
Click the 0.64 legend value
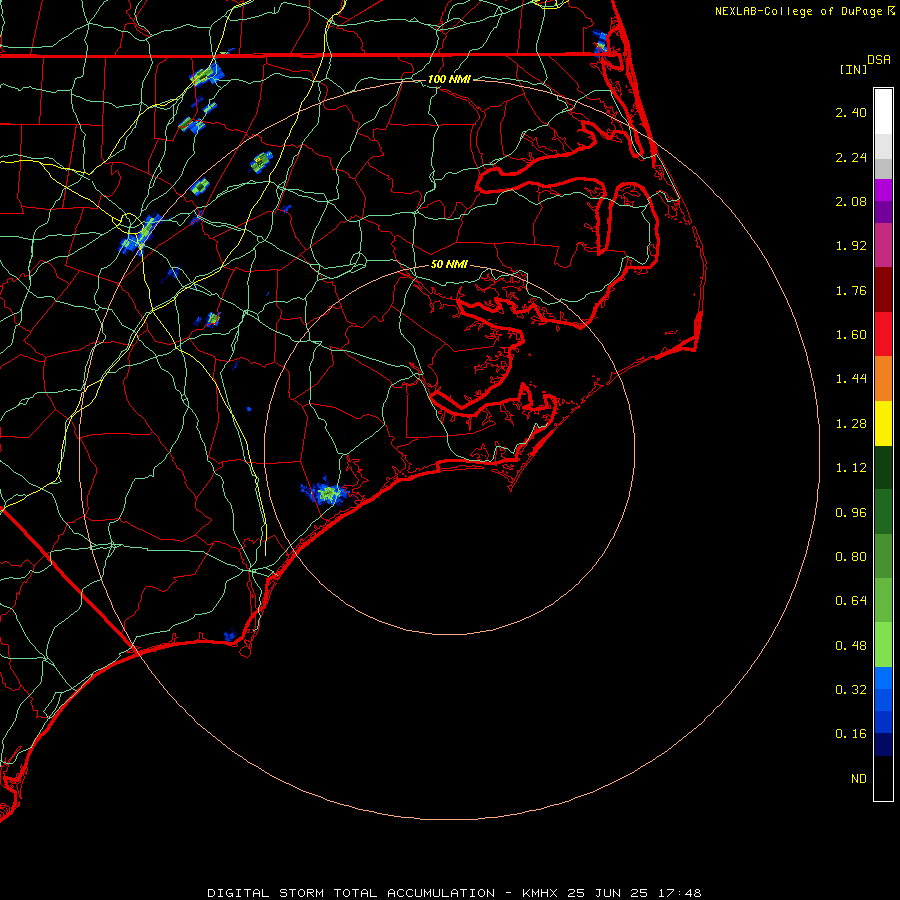(x=851, y=601)
